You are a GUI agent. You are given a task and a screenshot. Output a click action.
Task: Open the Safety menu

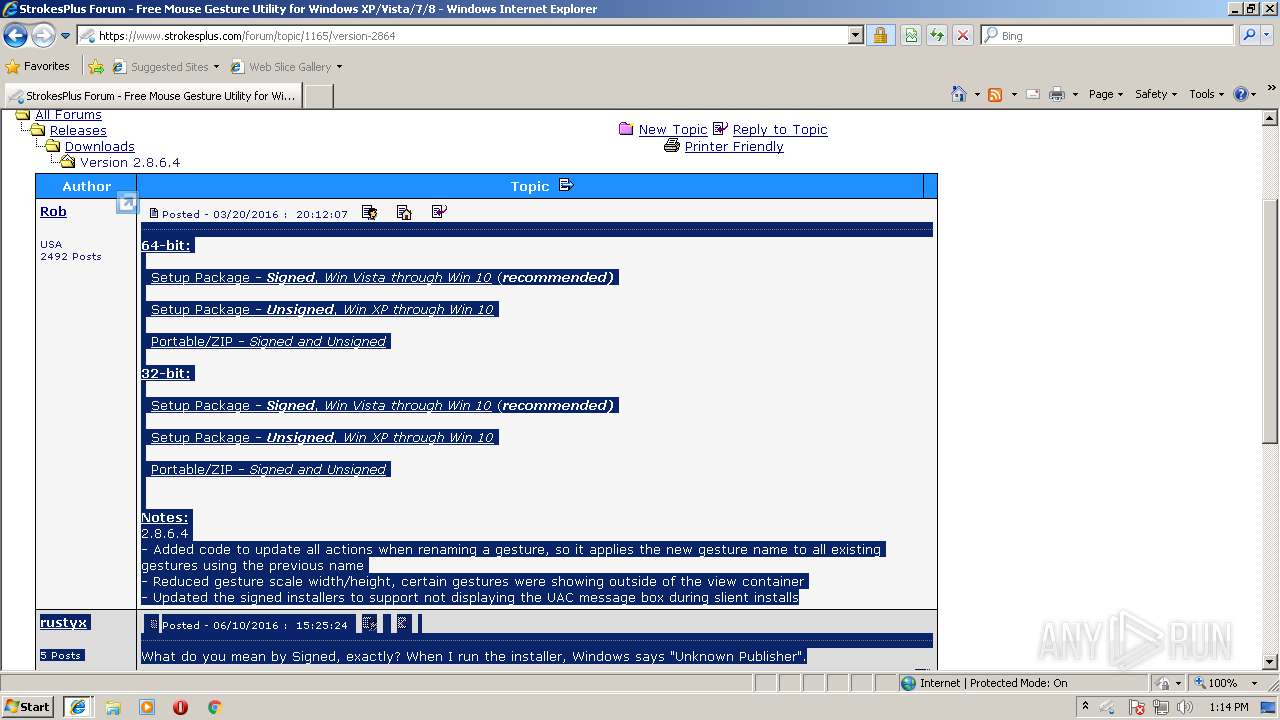[1156, 94]
